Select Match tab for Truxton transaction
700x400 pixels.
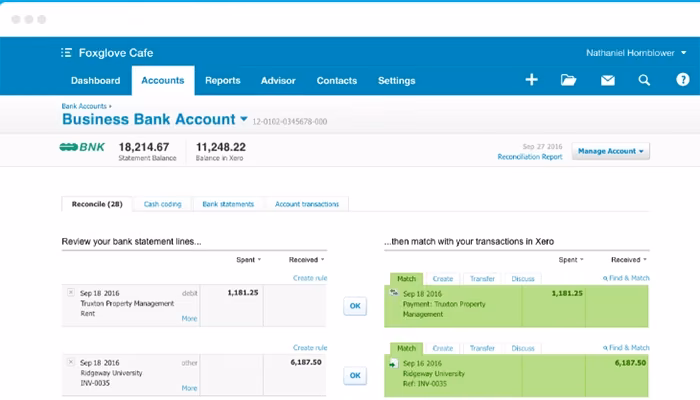click(x=406, y=279)
